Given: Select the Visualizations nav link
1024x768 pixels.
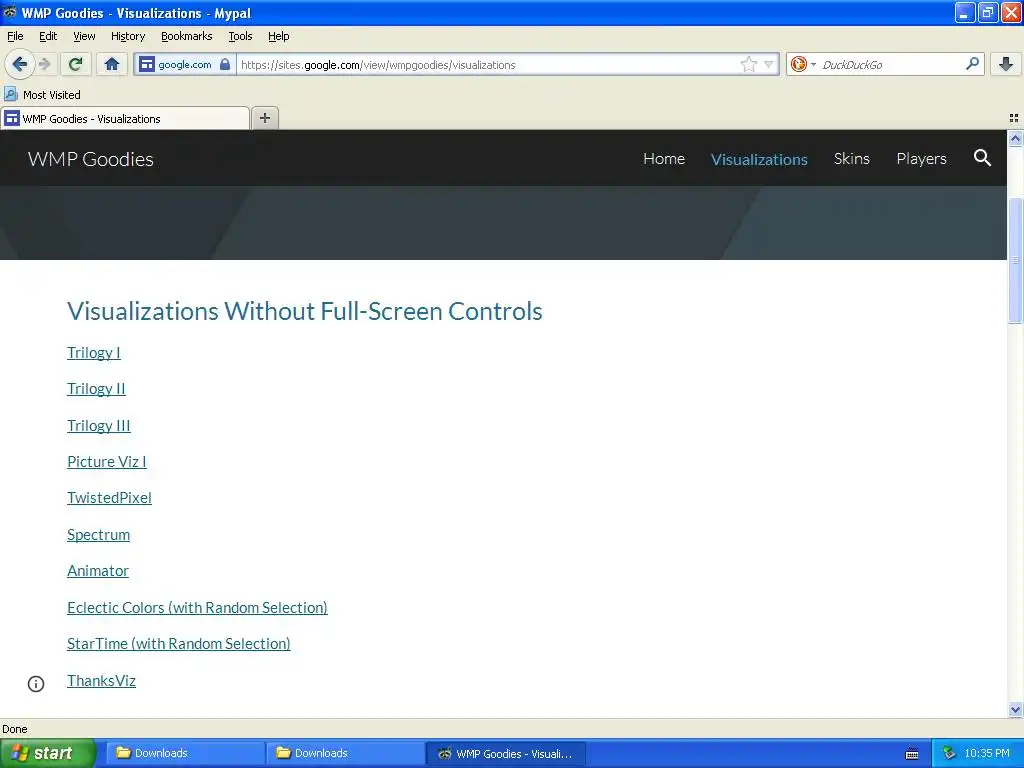Looking at the screenshot, I should pyautogui.click(x=759, y=159).
